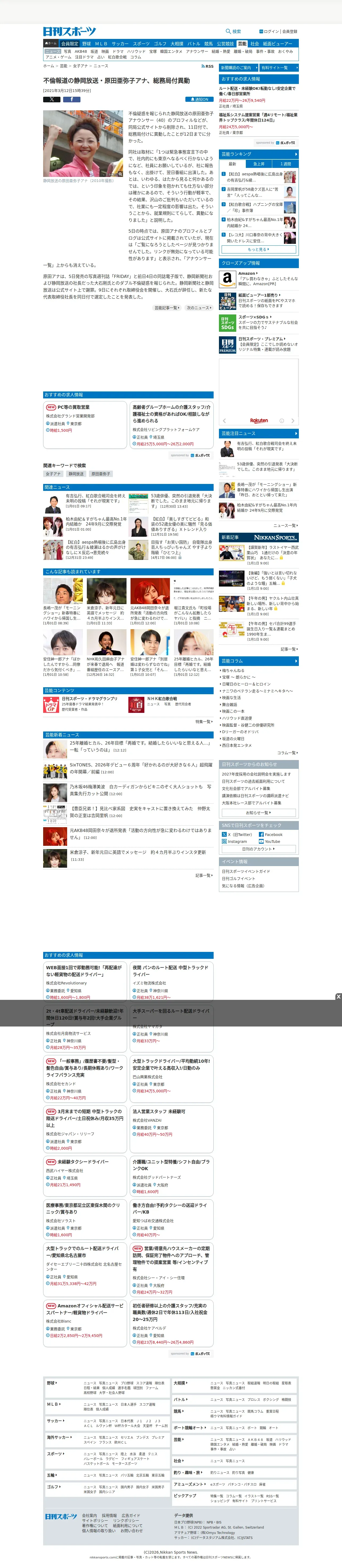The height and width of the screenshot is (1568, 342).
Task: Open the AKB48 sub-navigation item
Action: 80,52
